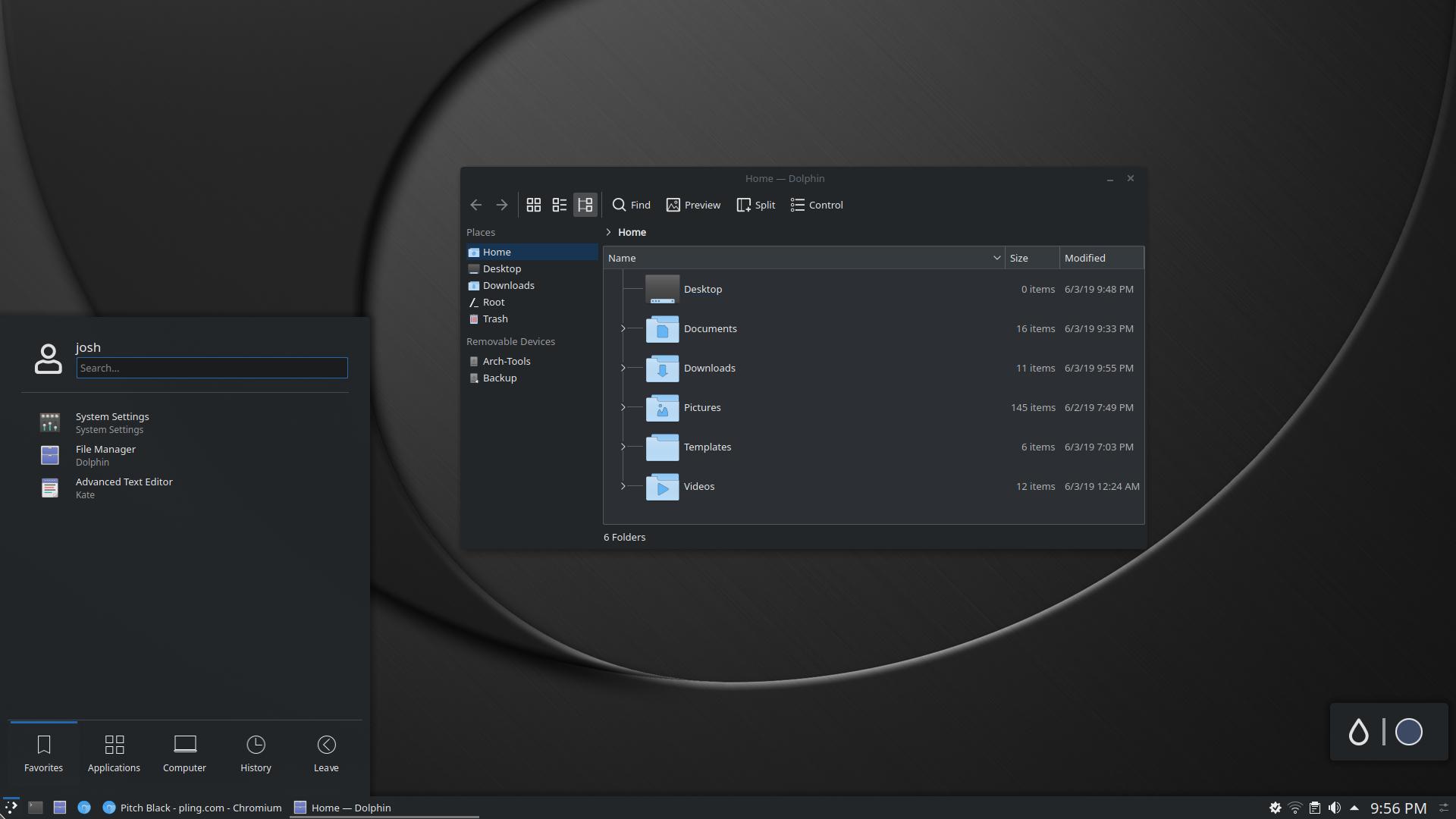Click the 9:56 PM clock
The image size is (1456, 819).
click(1398, 808)
